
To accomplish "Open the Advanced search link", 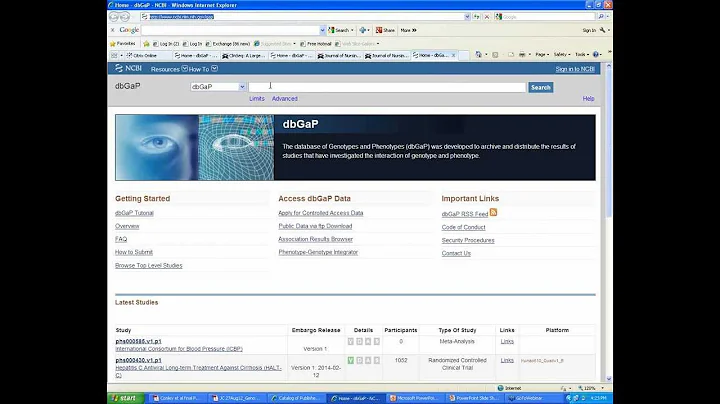I will 285,99.
